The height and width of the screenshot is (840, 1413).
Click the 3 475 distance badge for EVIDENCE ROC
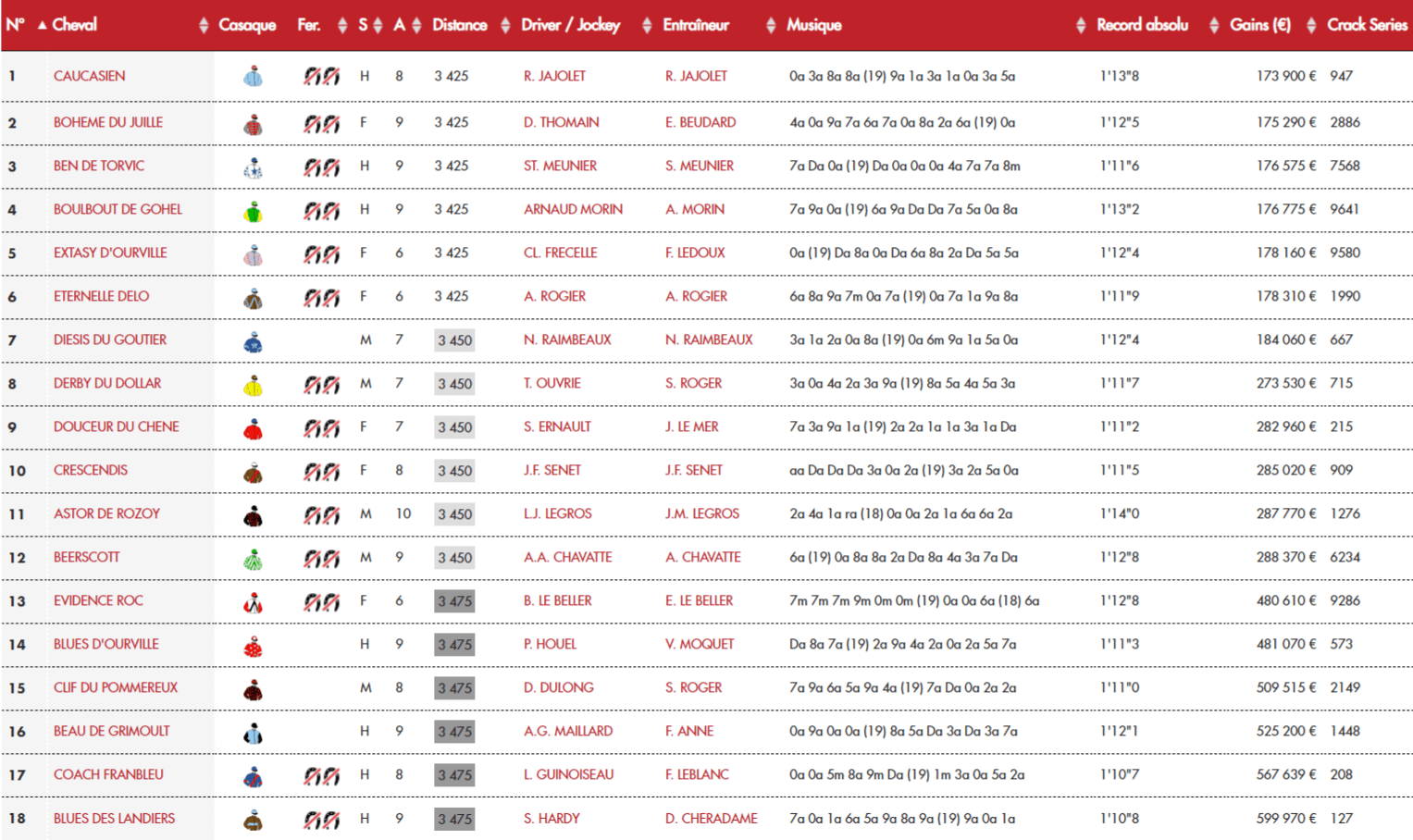[454, 601]
